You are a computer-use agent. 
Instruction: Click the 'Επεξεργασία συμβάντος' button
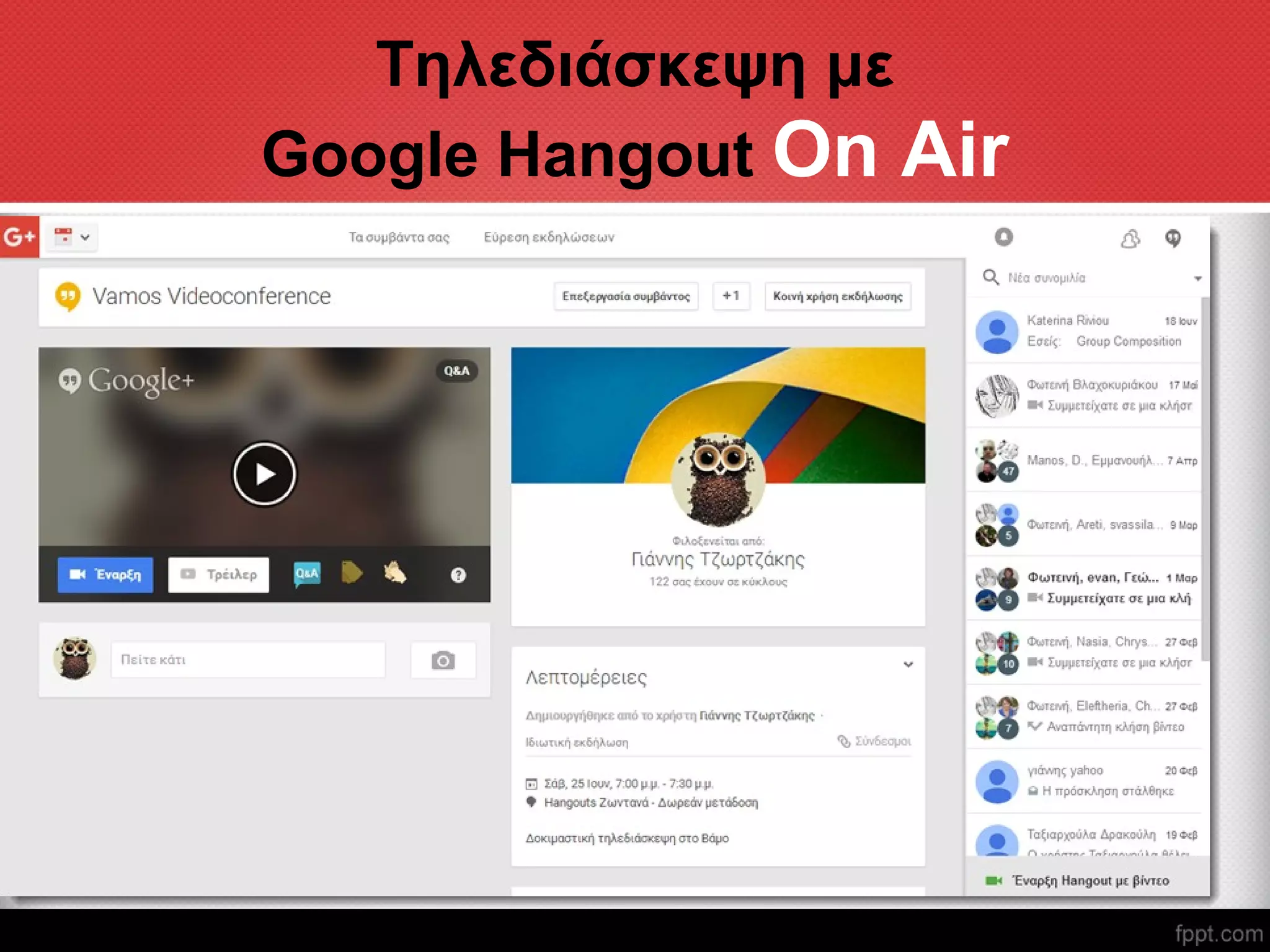tap(626, 296)
